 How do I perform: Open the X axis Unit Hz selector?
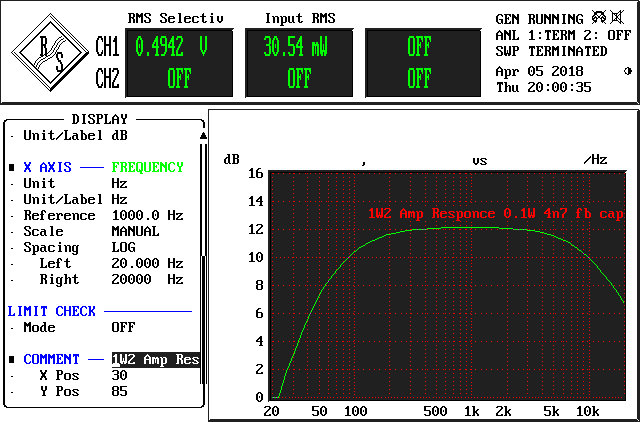[119, 184]
